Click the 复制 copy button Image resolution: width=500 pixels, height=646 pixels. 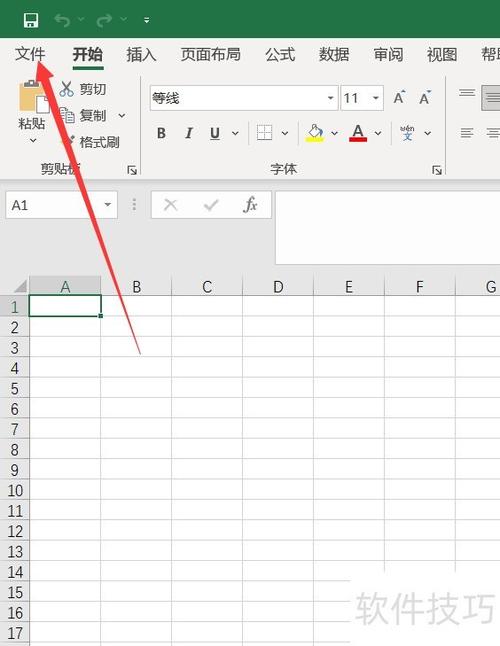click(83, 115)
